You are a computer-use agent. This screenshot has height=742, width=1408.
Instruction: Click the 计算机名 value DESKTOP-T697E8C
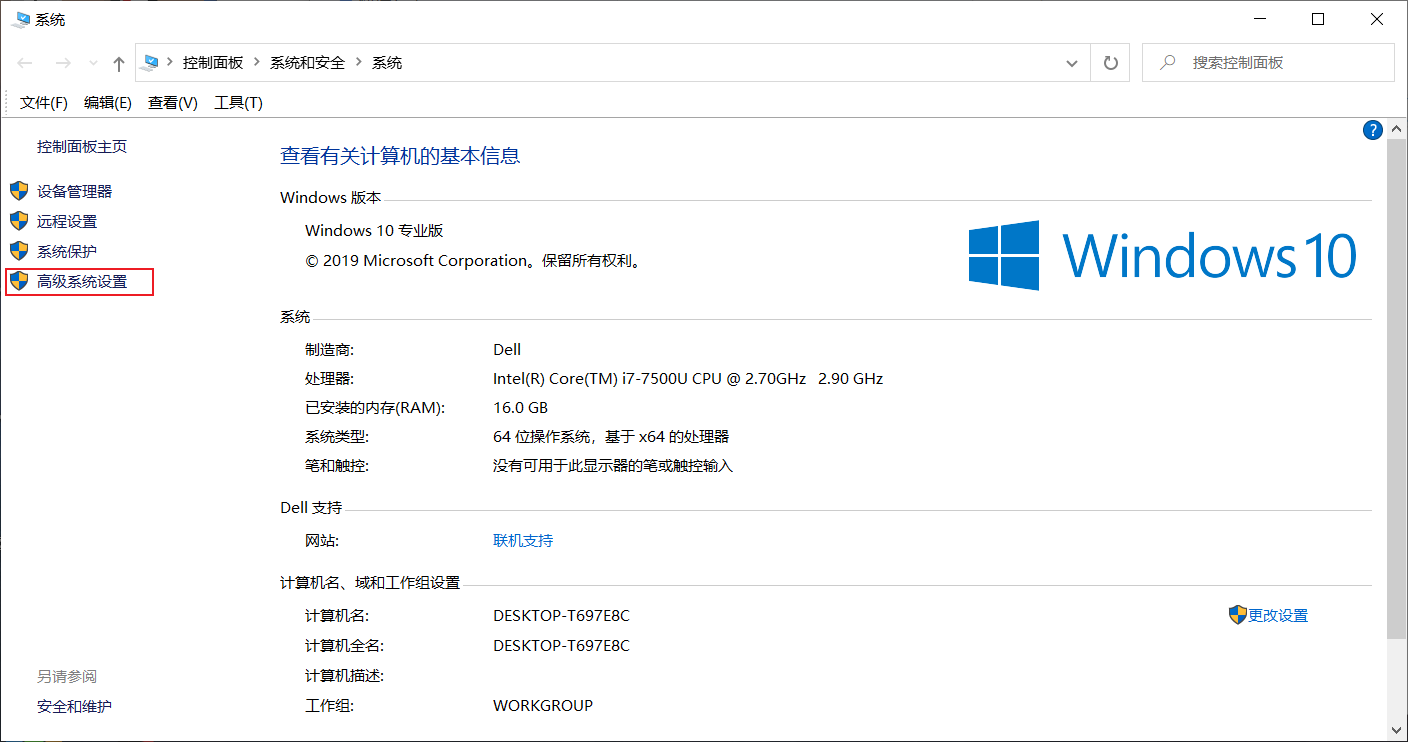[x=561, y=616]
